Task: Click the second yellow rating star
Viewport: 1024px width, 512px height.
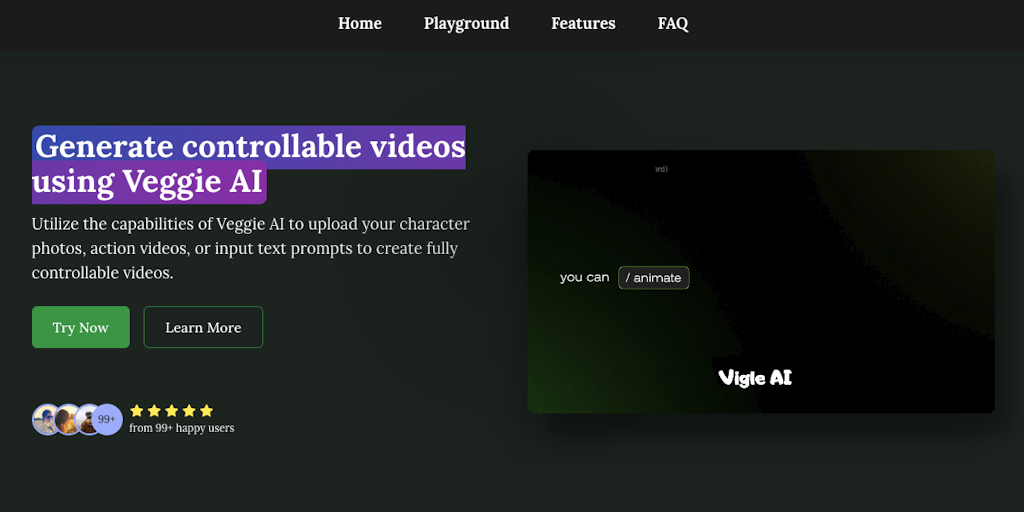Action: tap(154, 410)
